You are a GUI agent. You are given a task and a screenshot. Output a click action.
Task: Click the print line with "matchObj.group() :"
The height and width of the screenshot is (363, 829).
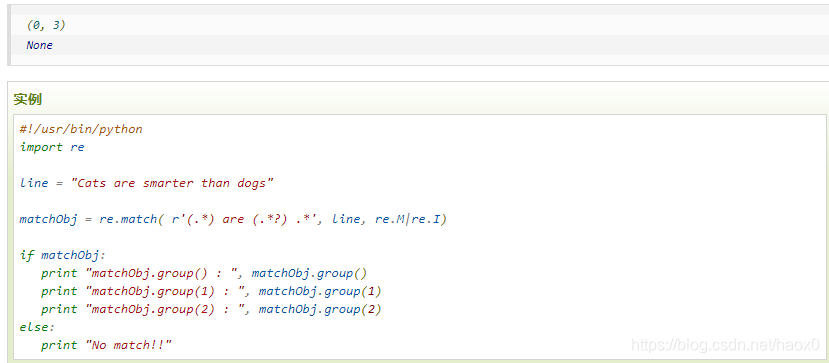pyautogui.click(x=204, y=274)
